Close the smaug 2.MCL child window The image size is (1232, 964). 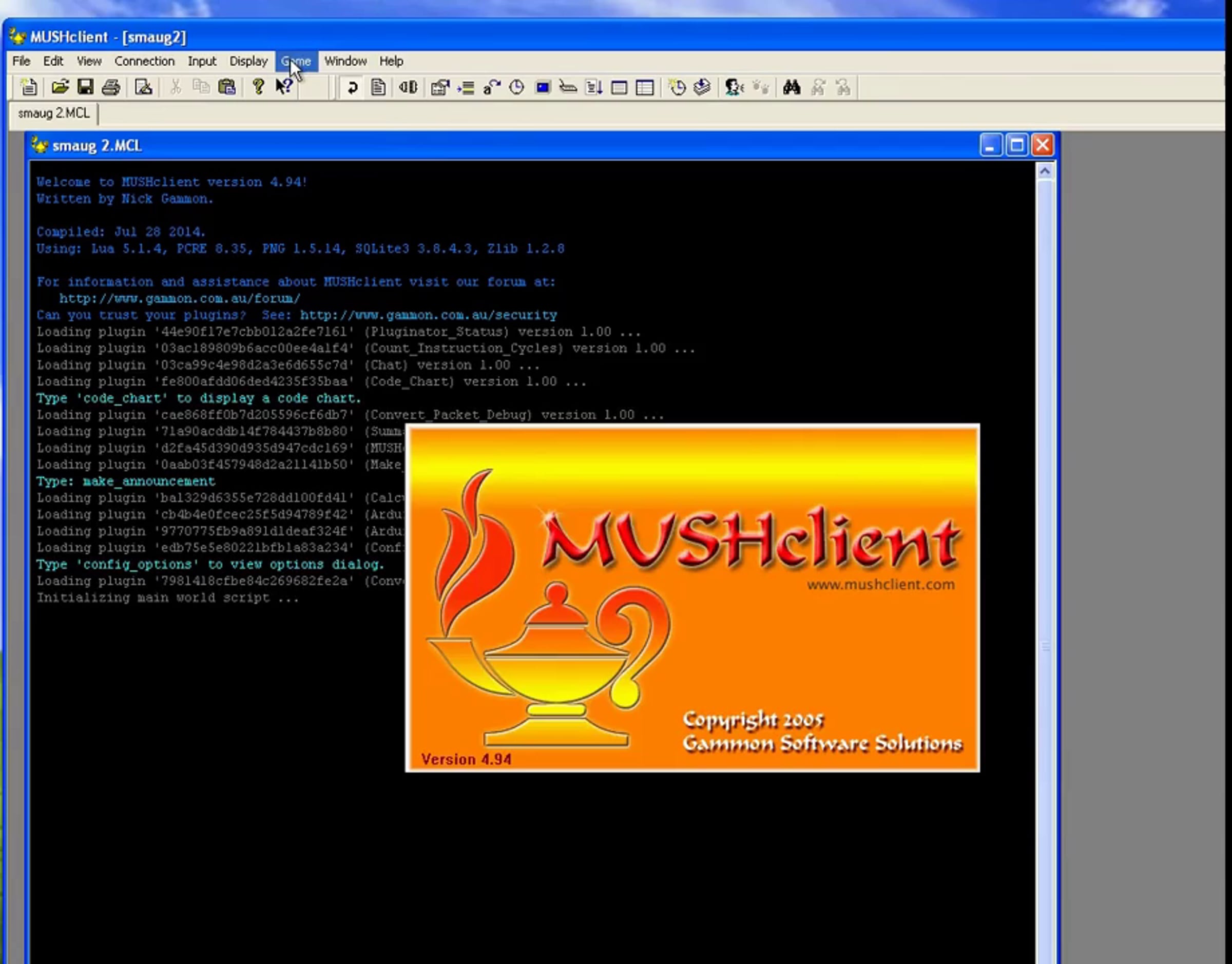click(x=1042, y=146)
